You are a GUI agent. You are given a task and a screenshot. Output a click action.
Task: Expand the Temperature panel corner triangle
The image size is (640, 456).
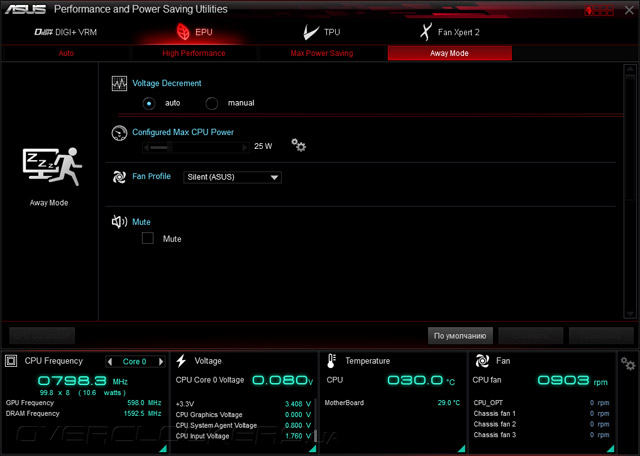click(x=462, y=449)
